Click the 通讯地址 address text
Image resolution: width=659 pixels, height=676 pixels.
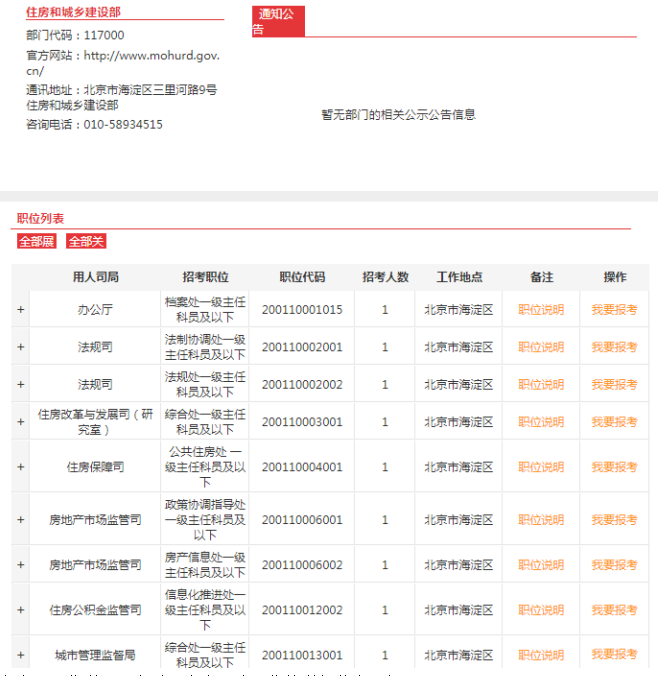click(x=122, y=97)
